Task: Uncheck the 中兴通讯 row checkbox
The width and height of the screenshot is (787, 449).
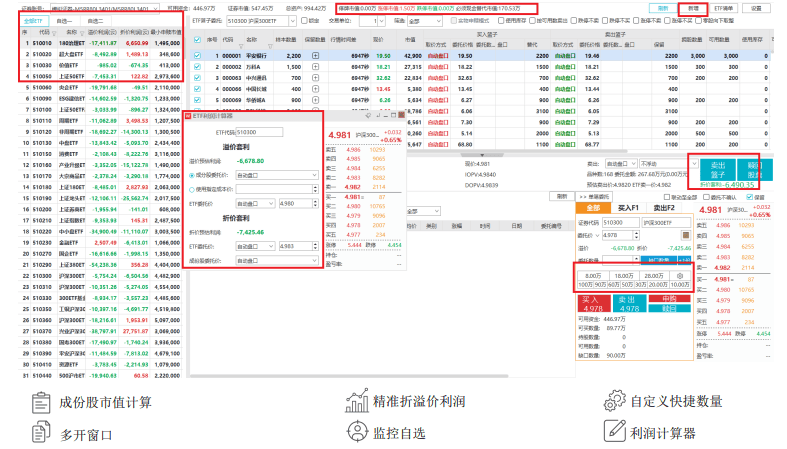Action: tap(197, 78)
